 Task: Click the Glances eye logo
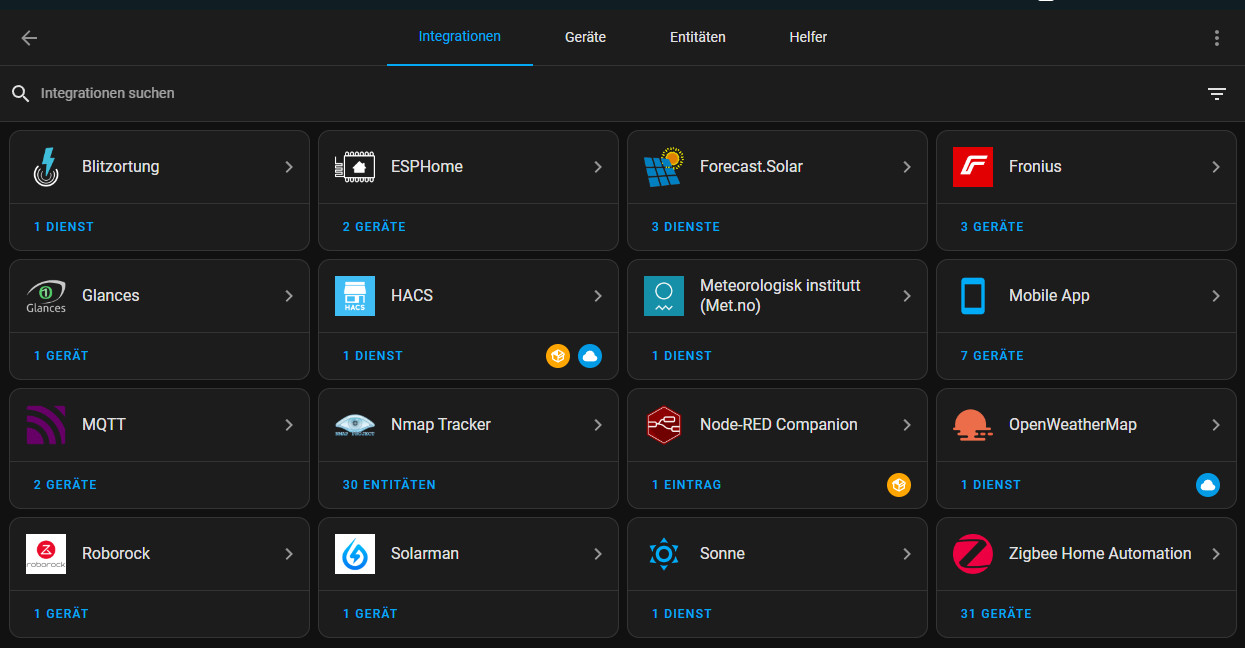click(x=46, y=296)
